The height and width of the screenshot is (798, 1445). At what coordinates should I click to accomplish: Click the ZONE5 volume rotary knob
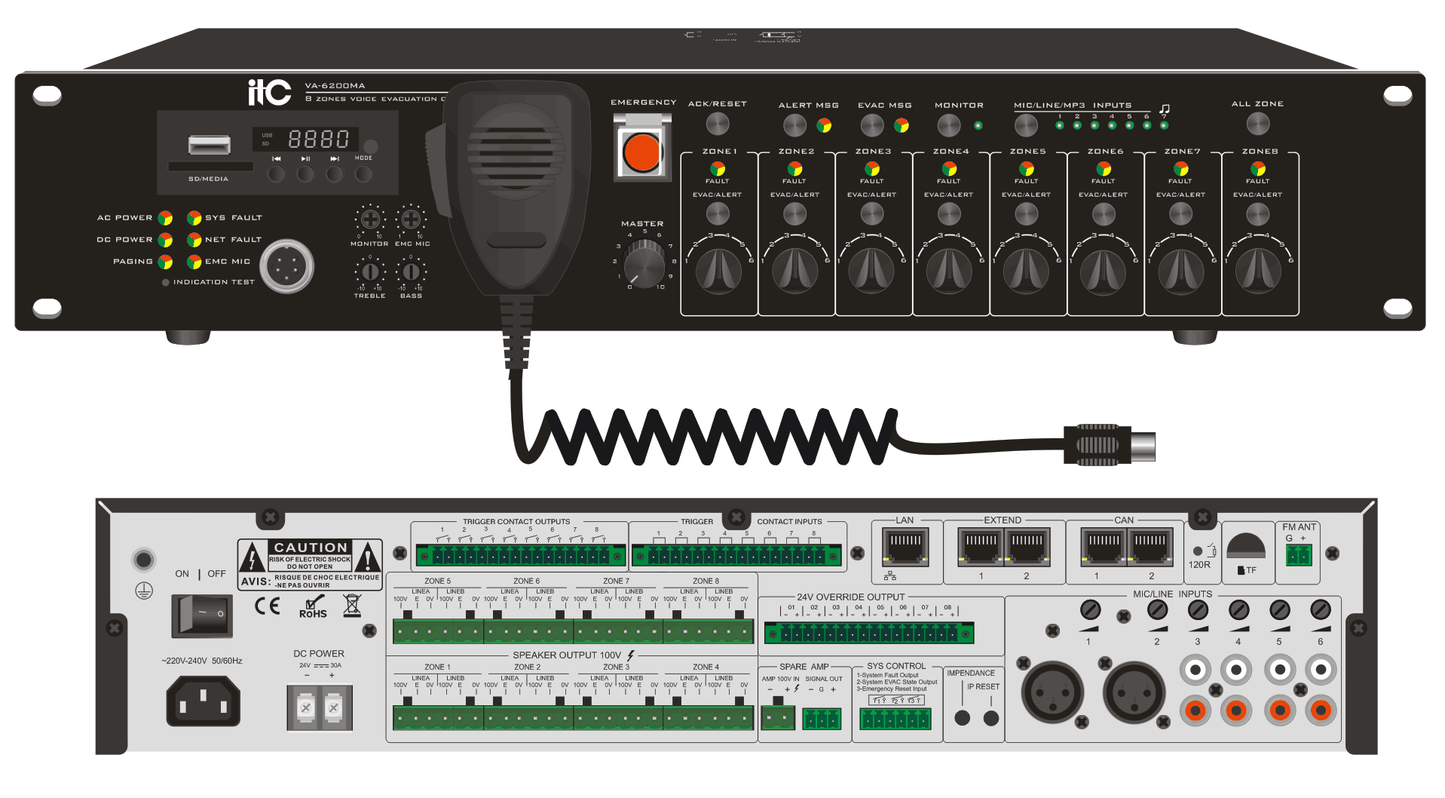tap(1026, 269)
